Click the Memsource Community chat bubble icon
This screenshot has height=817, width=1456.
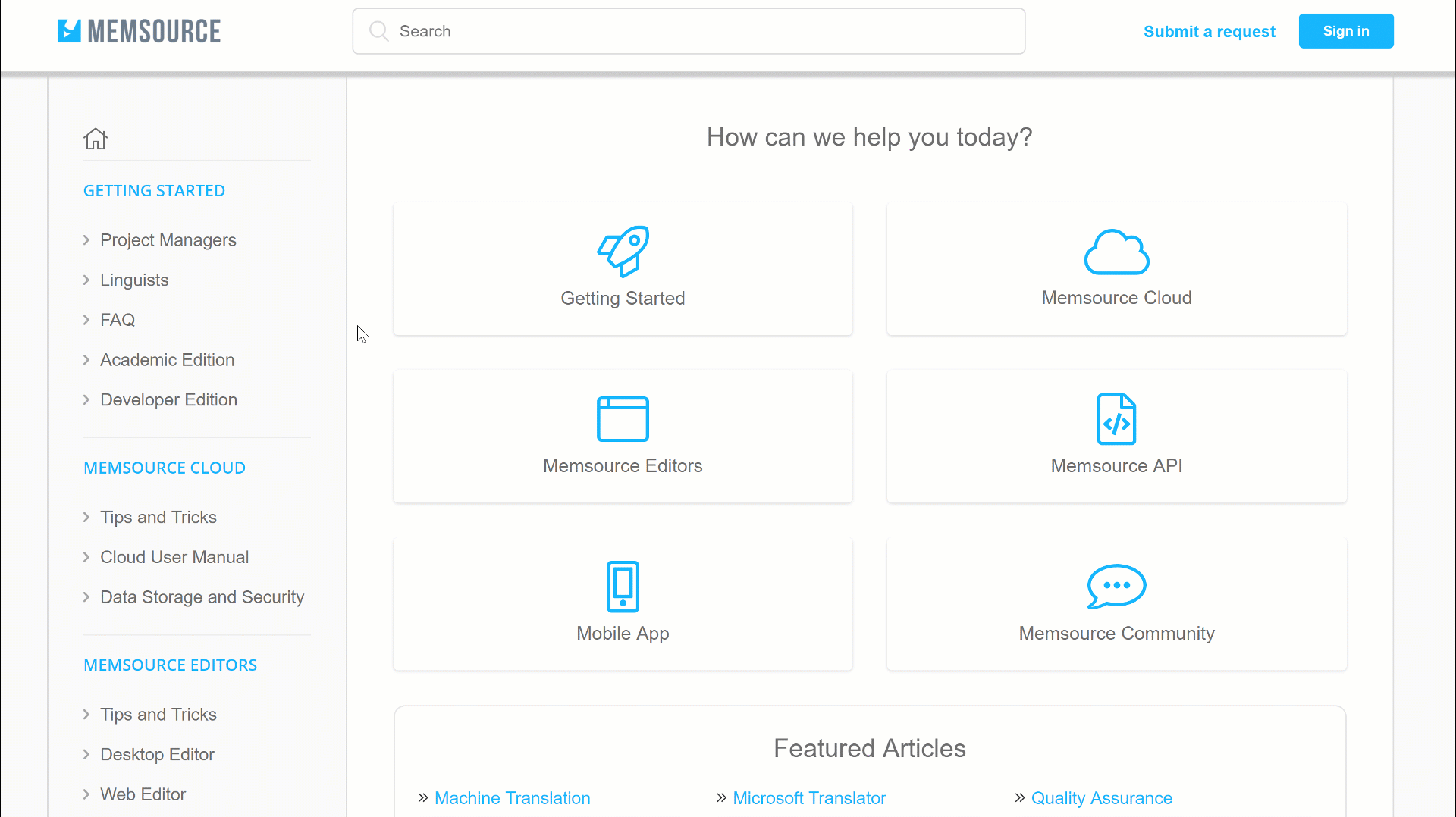point(1116,587)
